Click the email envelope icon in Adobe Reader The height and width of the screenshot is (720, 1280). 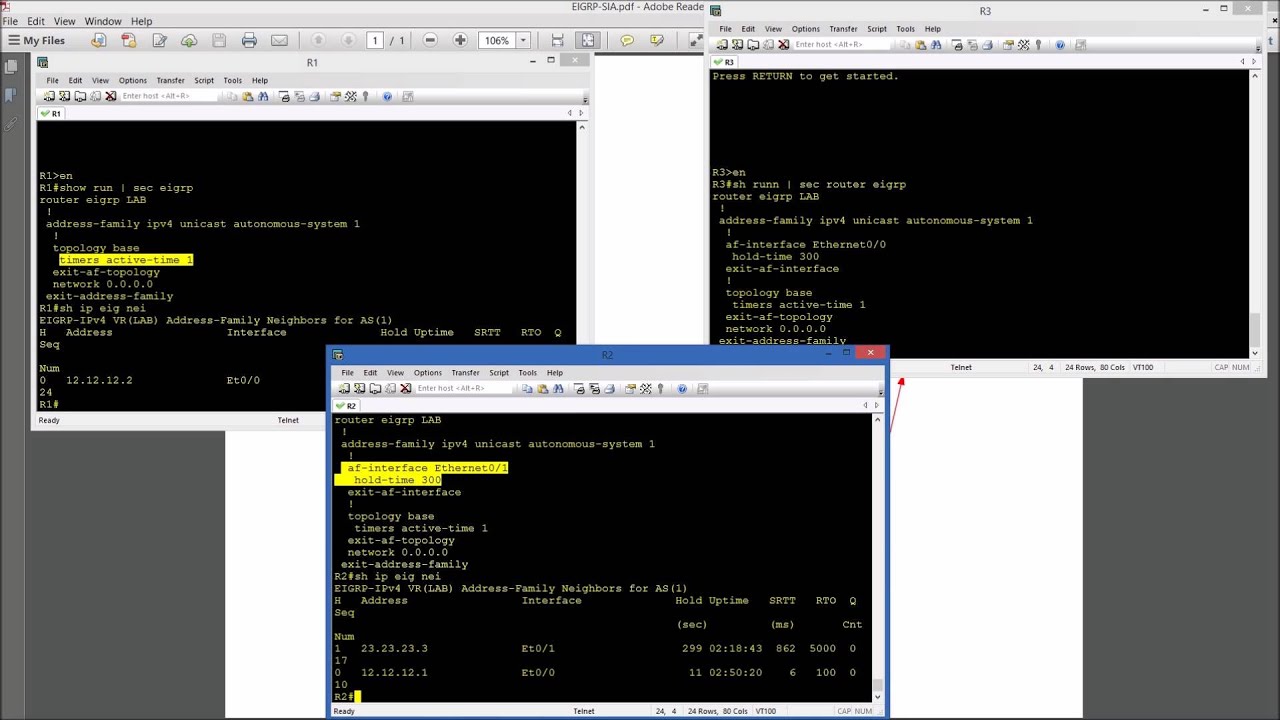[279, 40]
